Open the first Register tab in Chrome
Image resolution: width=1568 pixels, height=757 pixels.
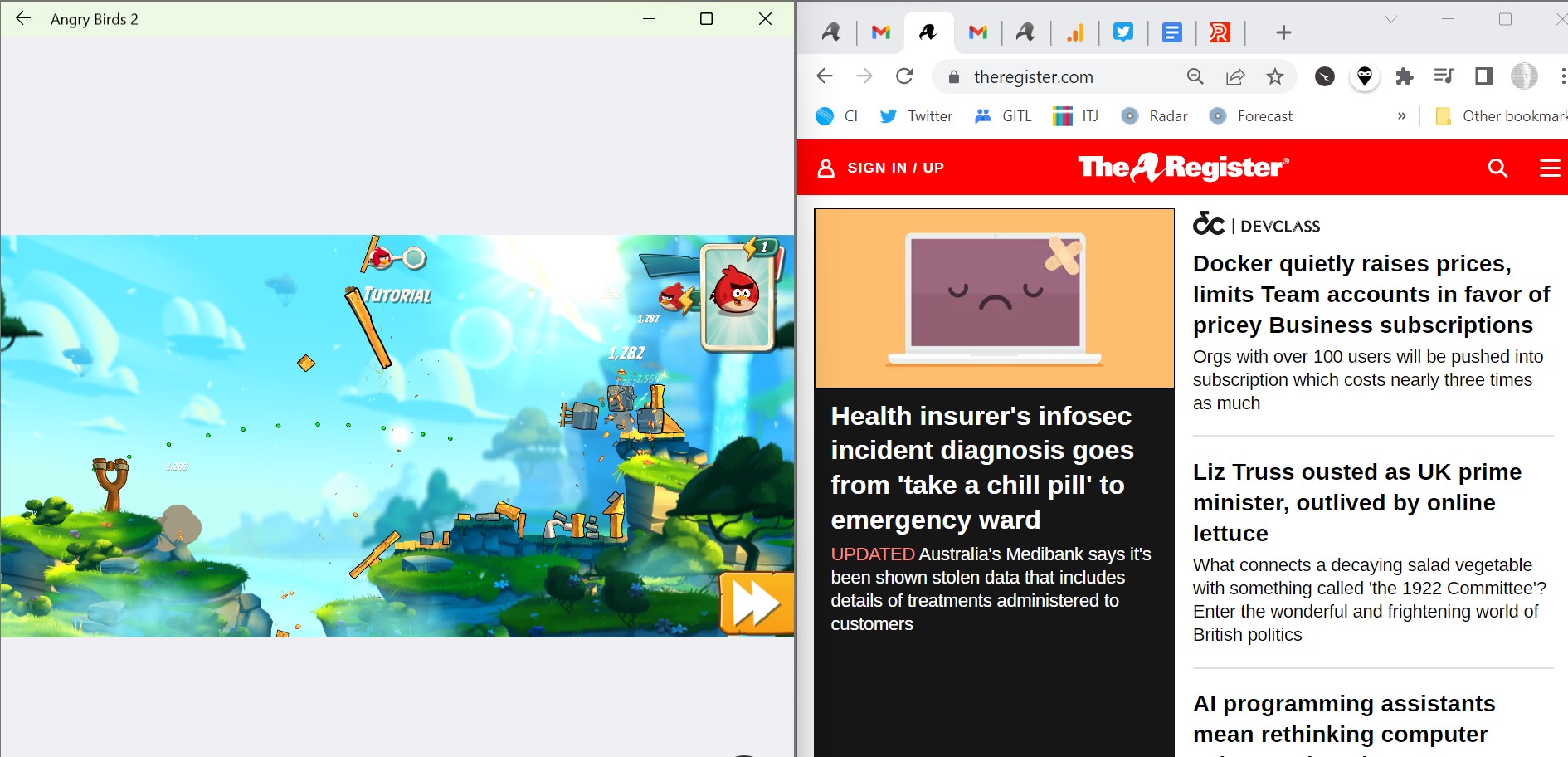(831, 32)
